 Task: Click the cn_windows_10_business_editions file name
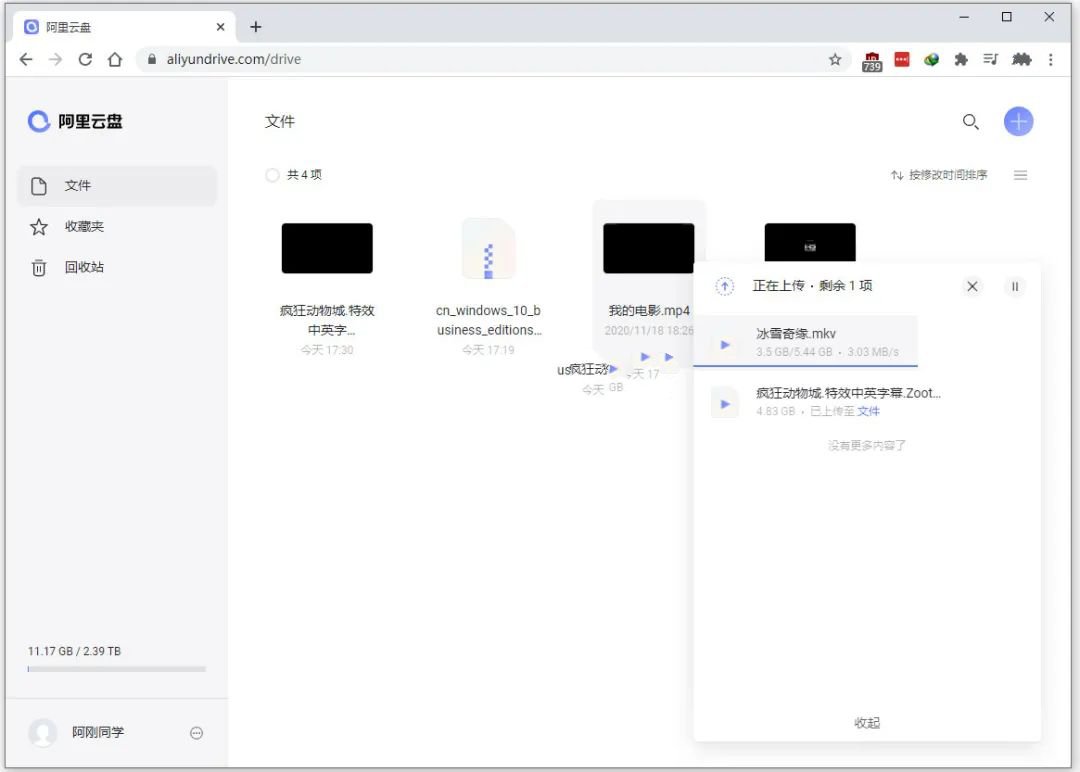pos(488,320)
